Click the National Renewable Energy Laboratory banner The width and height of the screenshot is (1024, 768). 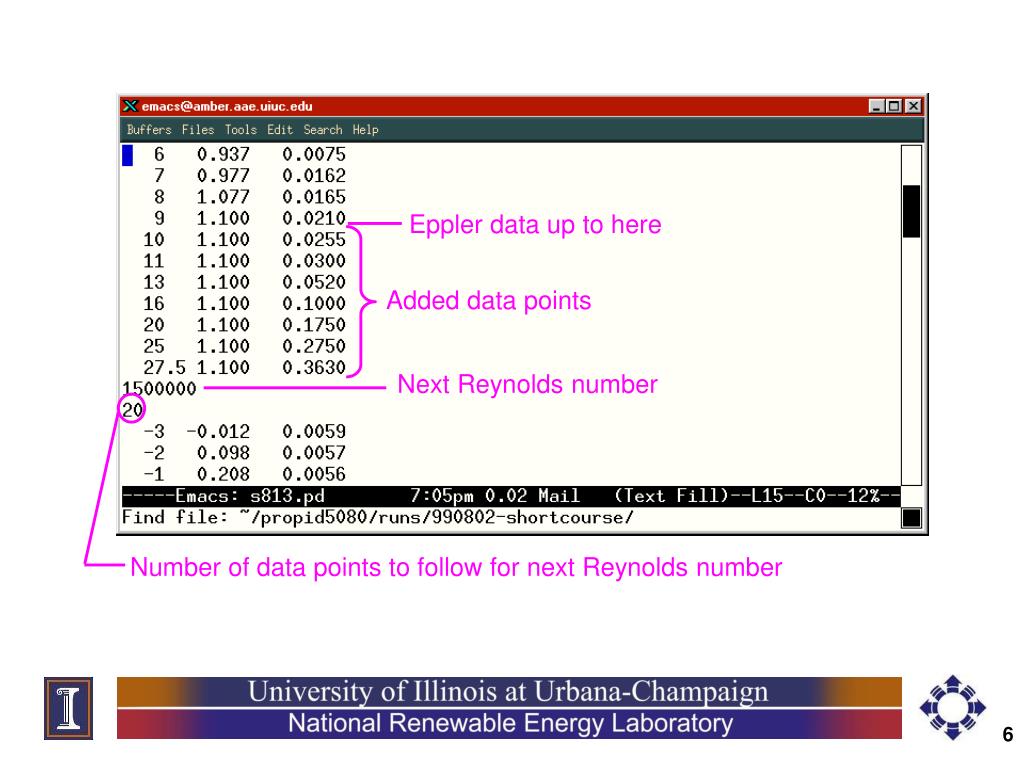[510, 724]
